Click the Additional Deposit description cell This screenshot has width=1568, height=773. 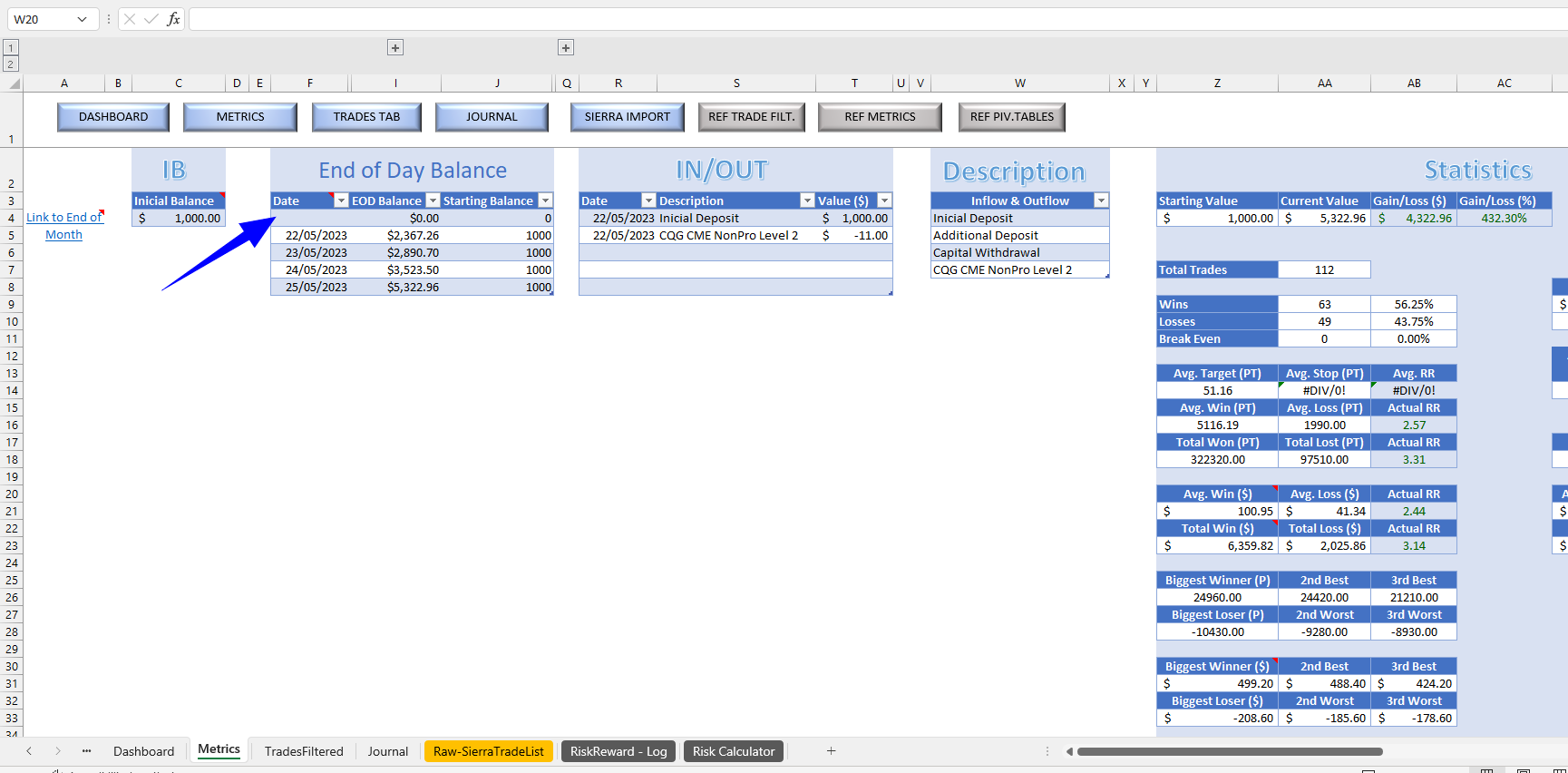1020,235
